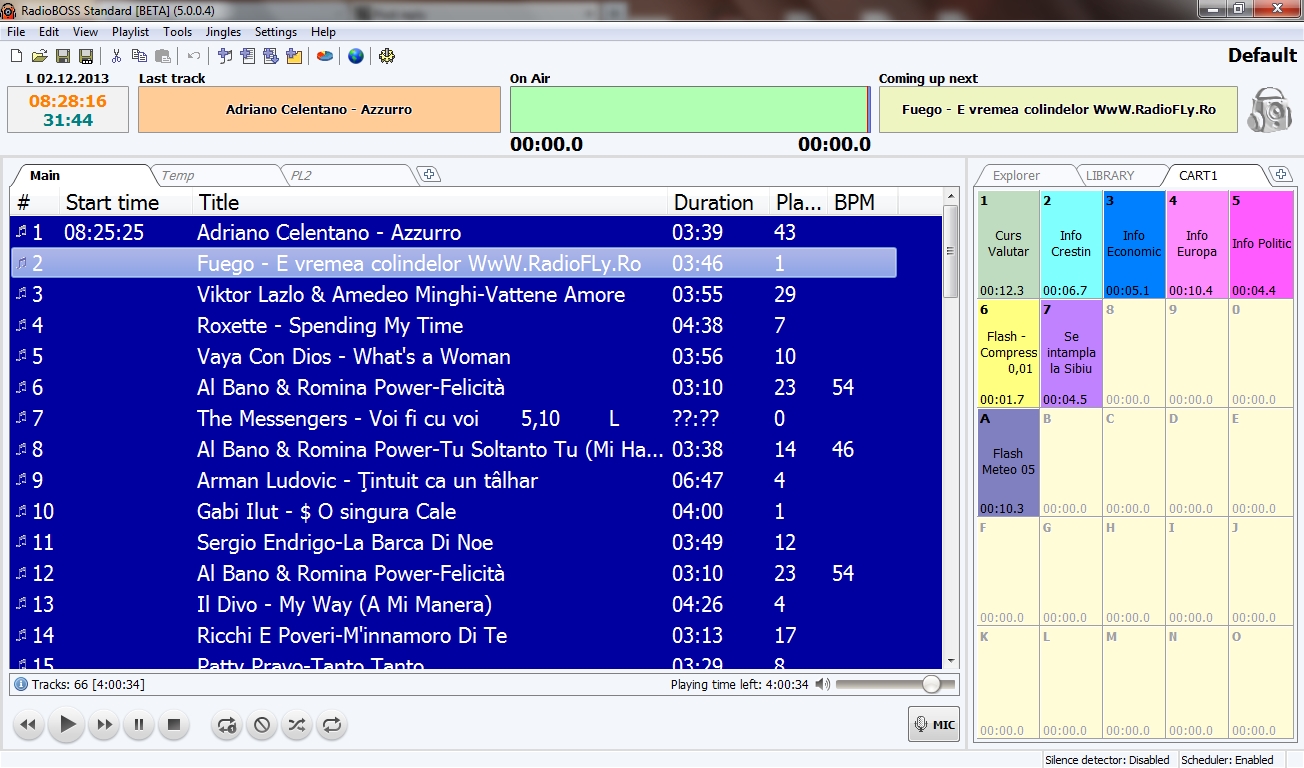
Task: Click the Save As floppy disk icon
Action: click(86, 56)
